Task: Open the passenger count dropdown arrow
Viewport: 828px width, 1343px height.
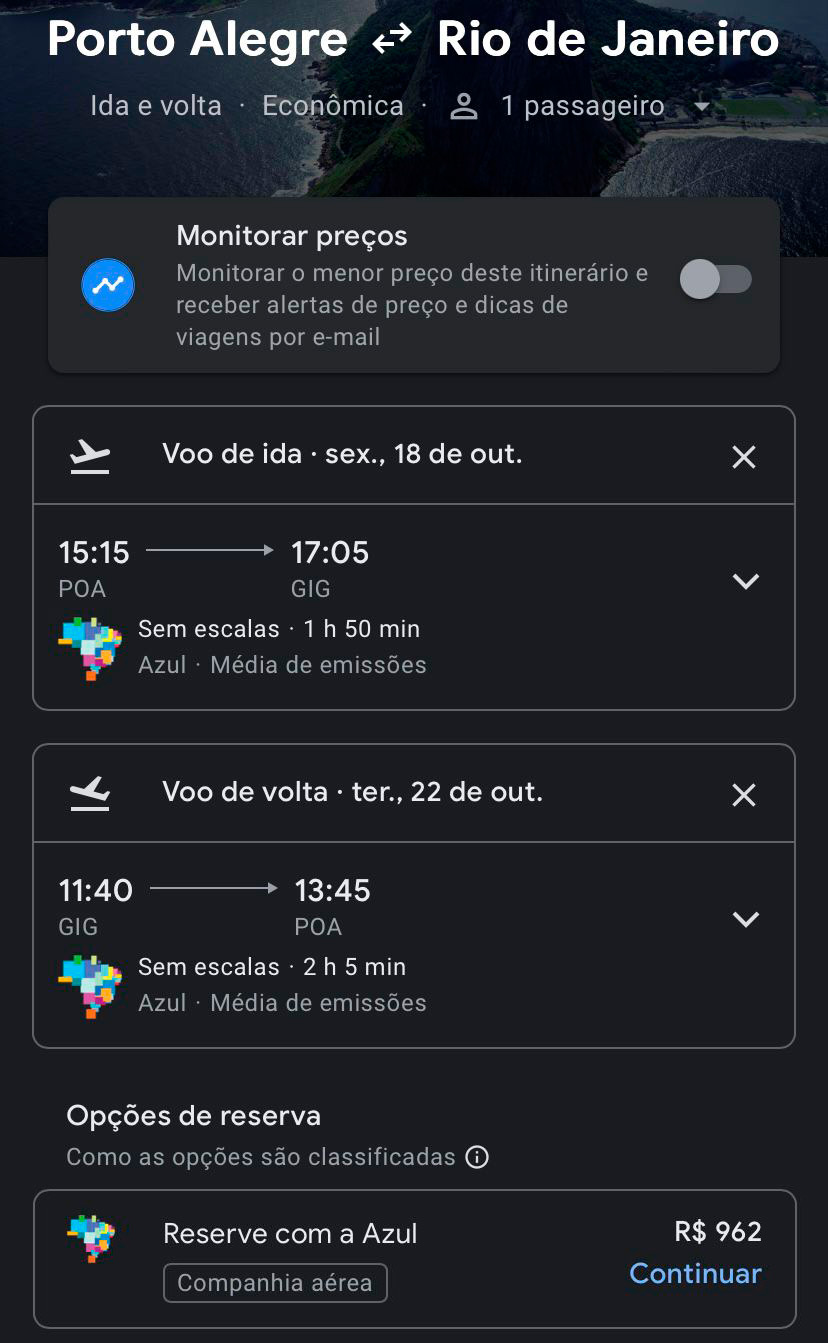Action: coord(702,107)
